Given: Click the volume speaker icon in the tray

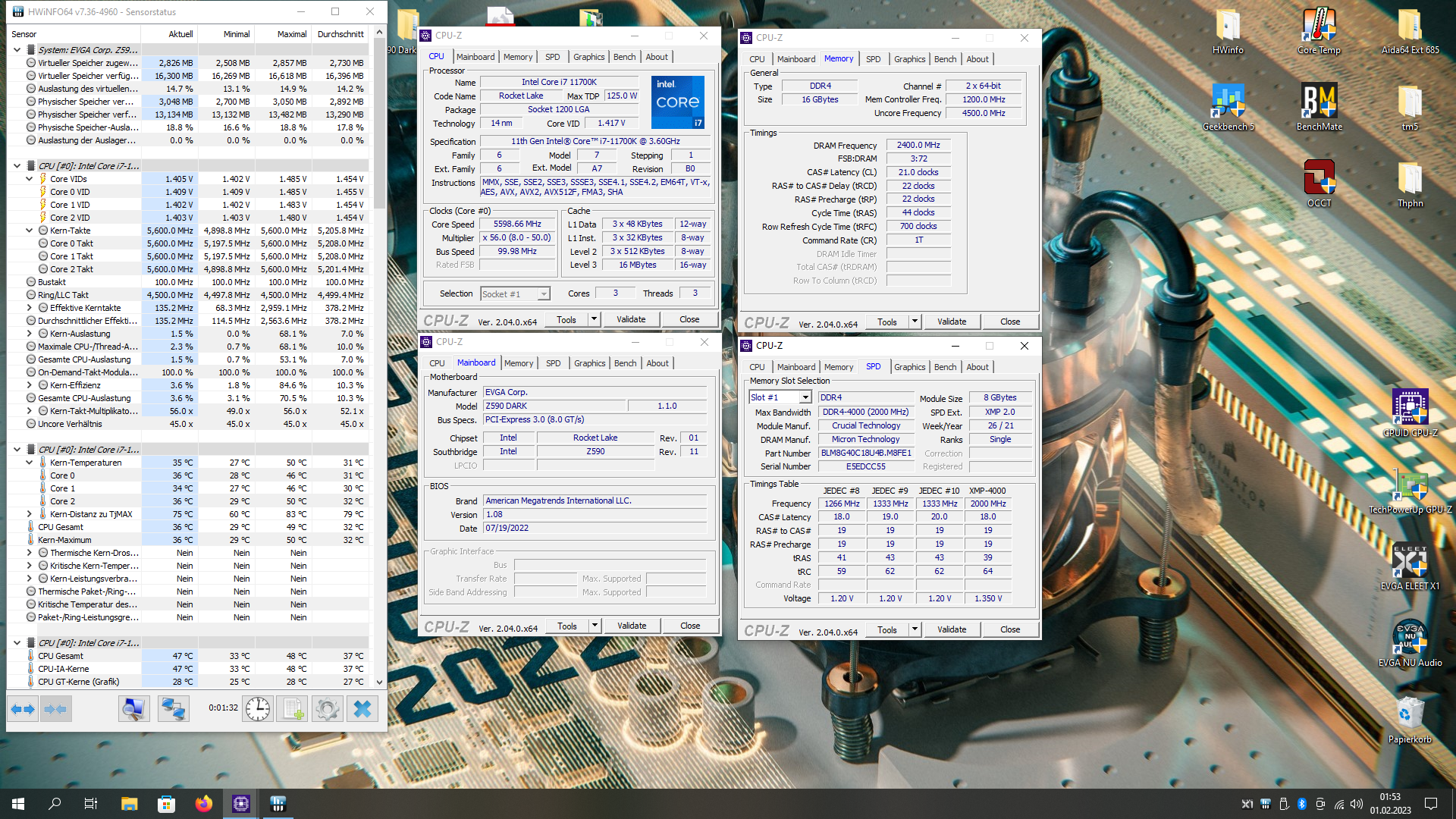Looking at the screenshot, I should click(x=1357, y=804).
